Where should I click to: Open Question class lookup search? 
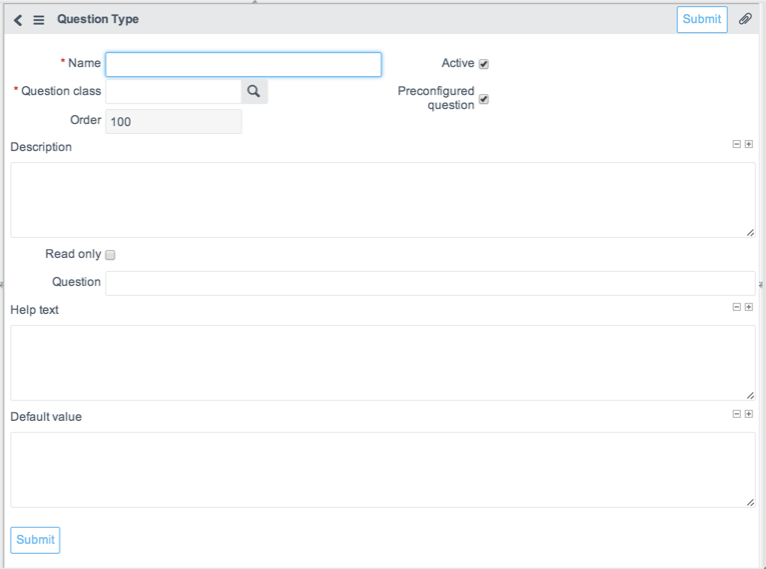coord(254,91)
